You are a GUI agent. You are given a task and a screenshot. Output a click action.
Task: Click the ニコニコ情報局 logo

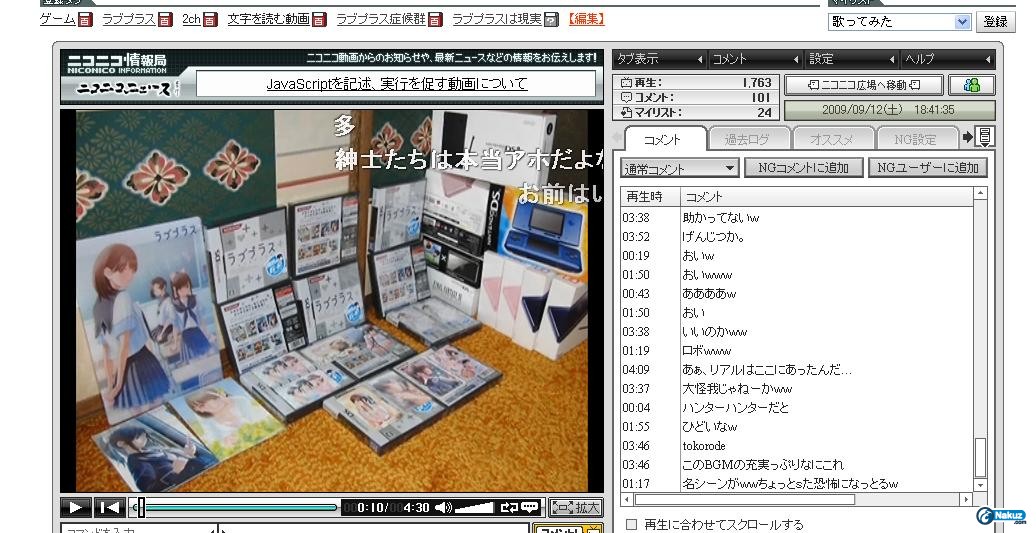(x=117, y=63)
